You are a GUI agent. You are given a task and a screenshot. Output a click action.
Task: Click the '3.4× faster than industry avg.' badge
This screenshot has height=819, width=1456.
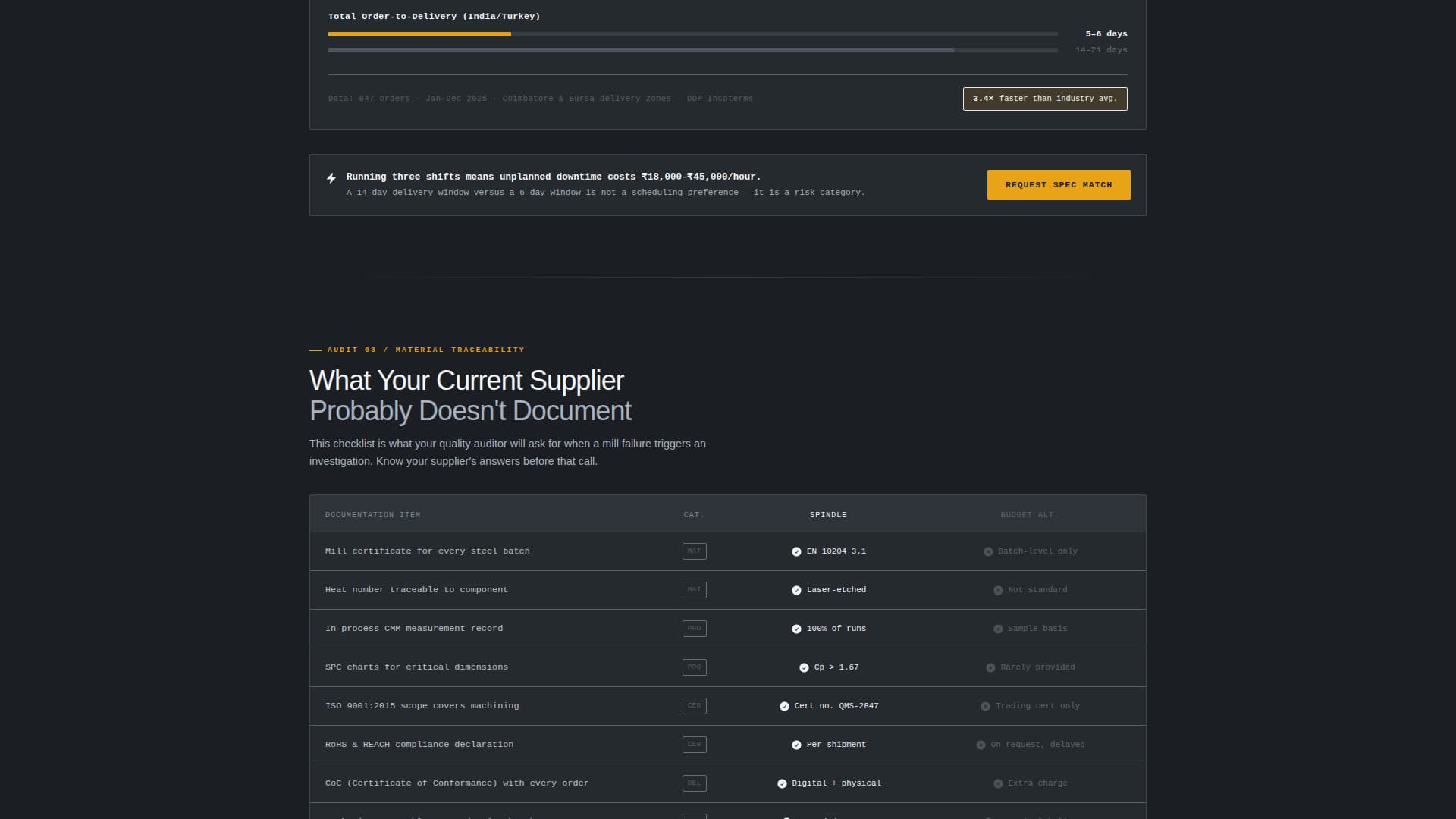[x=1045, y=99]
